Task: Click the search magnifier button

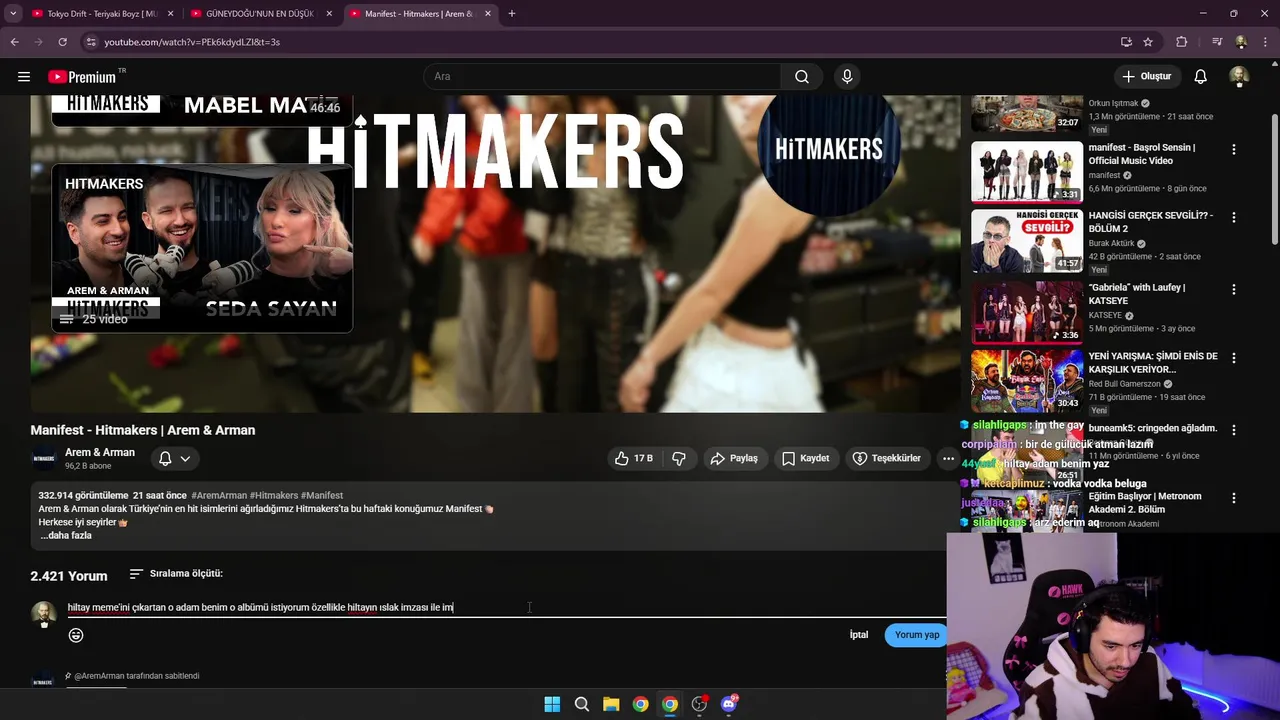Action: click(802, 76)
